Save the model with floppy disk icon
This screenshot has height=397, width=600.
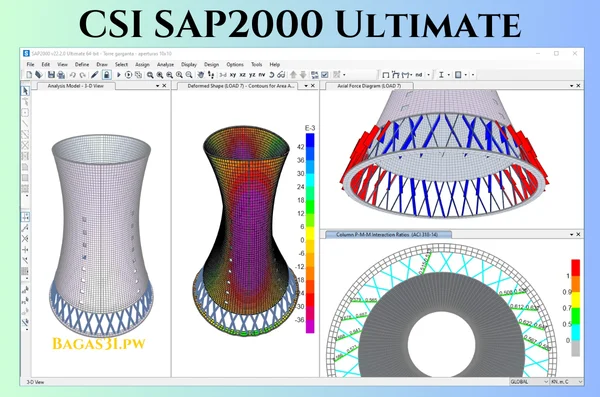[x=51, y=75]
